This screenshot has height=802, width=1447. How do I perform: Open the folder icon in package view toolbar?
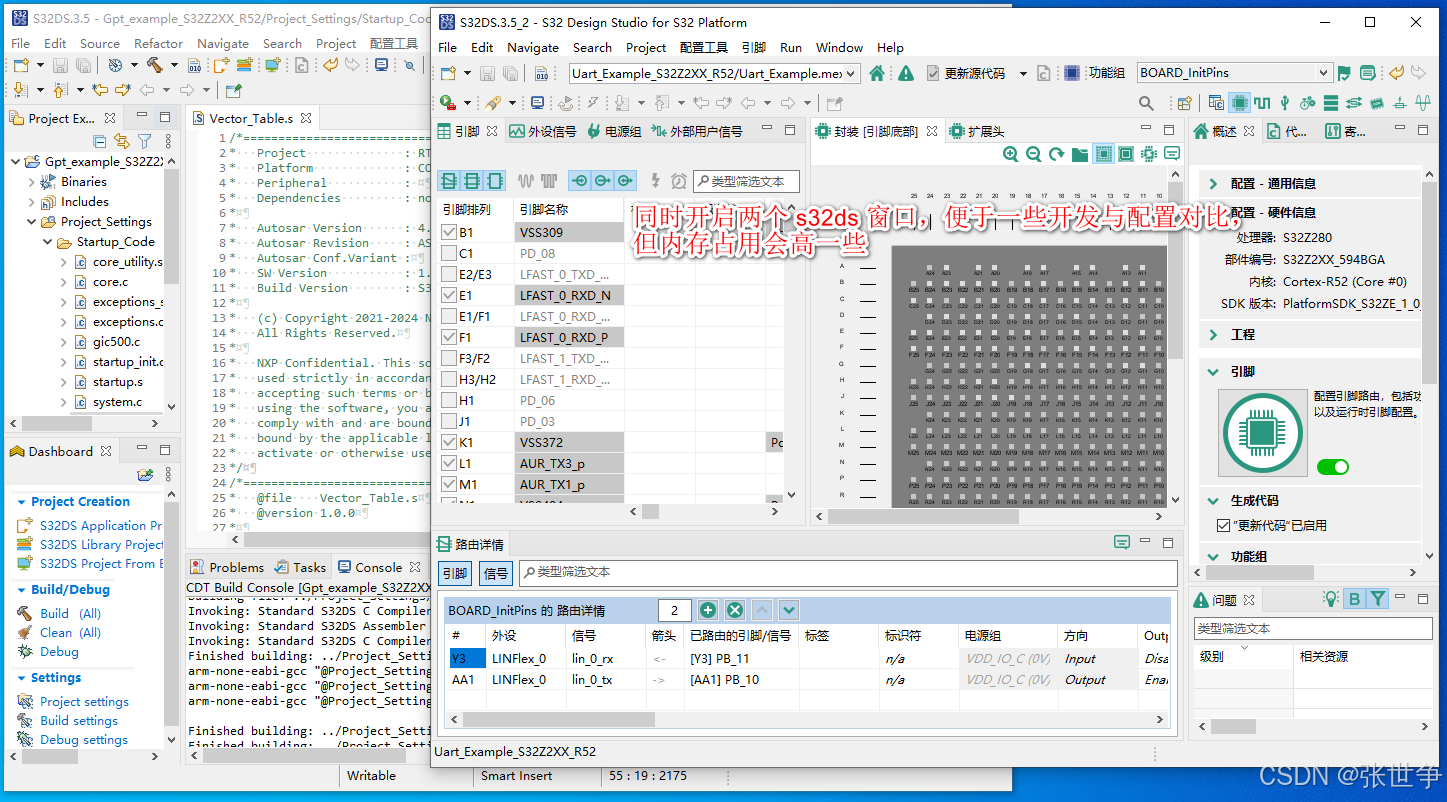tap(1079, 154)
